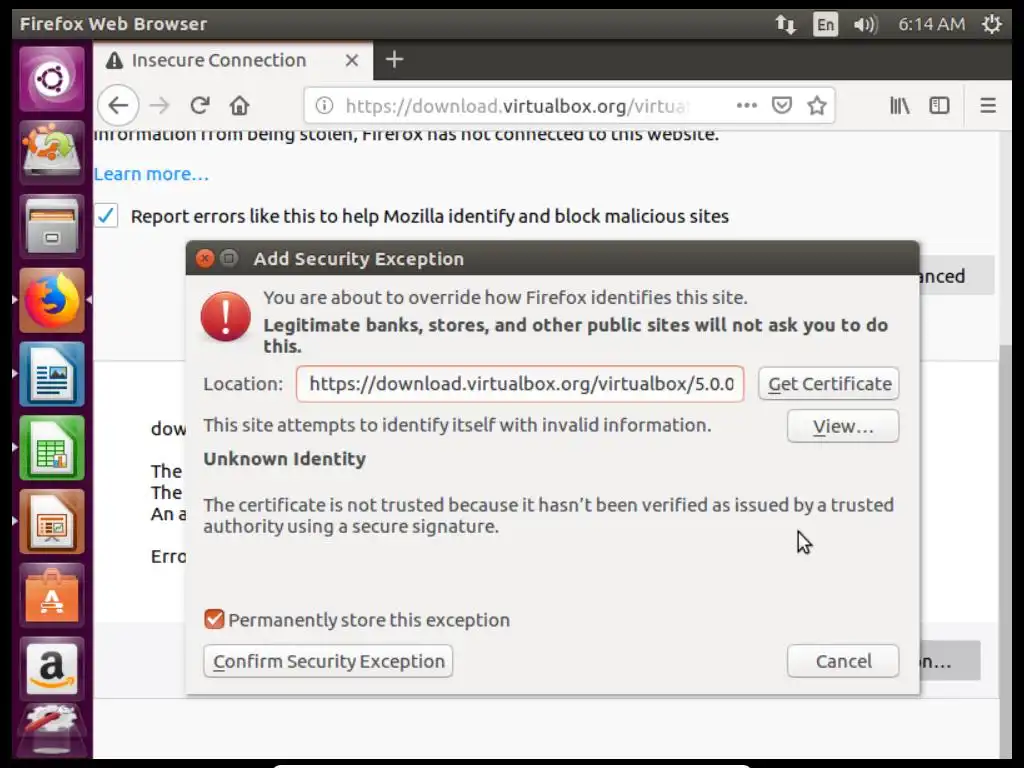Click the browser address bar URL
Screen dimensions: 1024x768
point(516,105)
